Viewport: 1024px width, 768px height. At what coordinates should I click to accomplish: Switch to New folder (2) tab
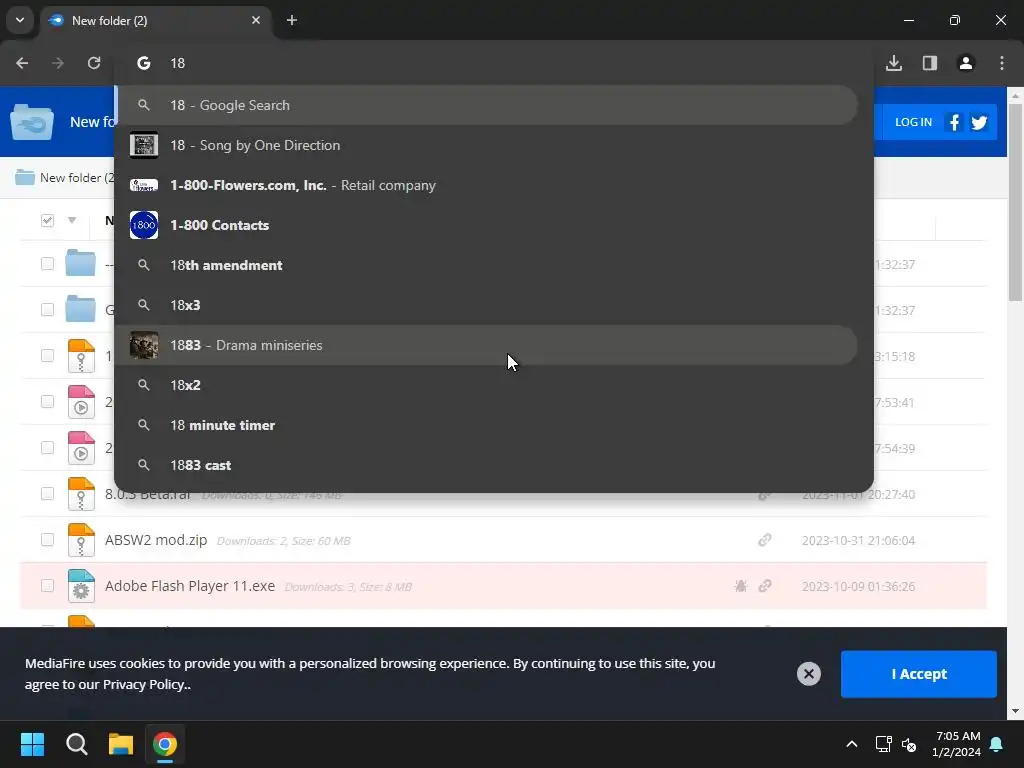[x=155, y=20]
